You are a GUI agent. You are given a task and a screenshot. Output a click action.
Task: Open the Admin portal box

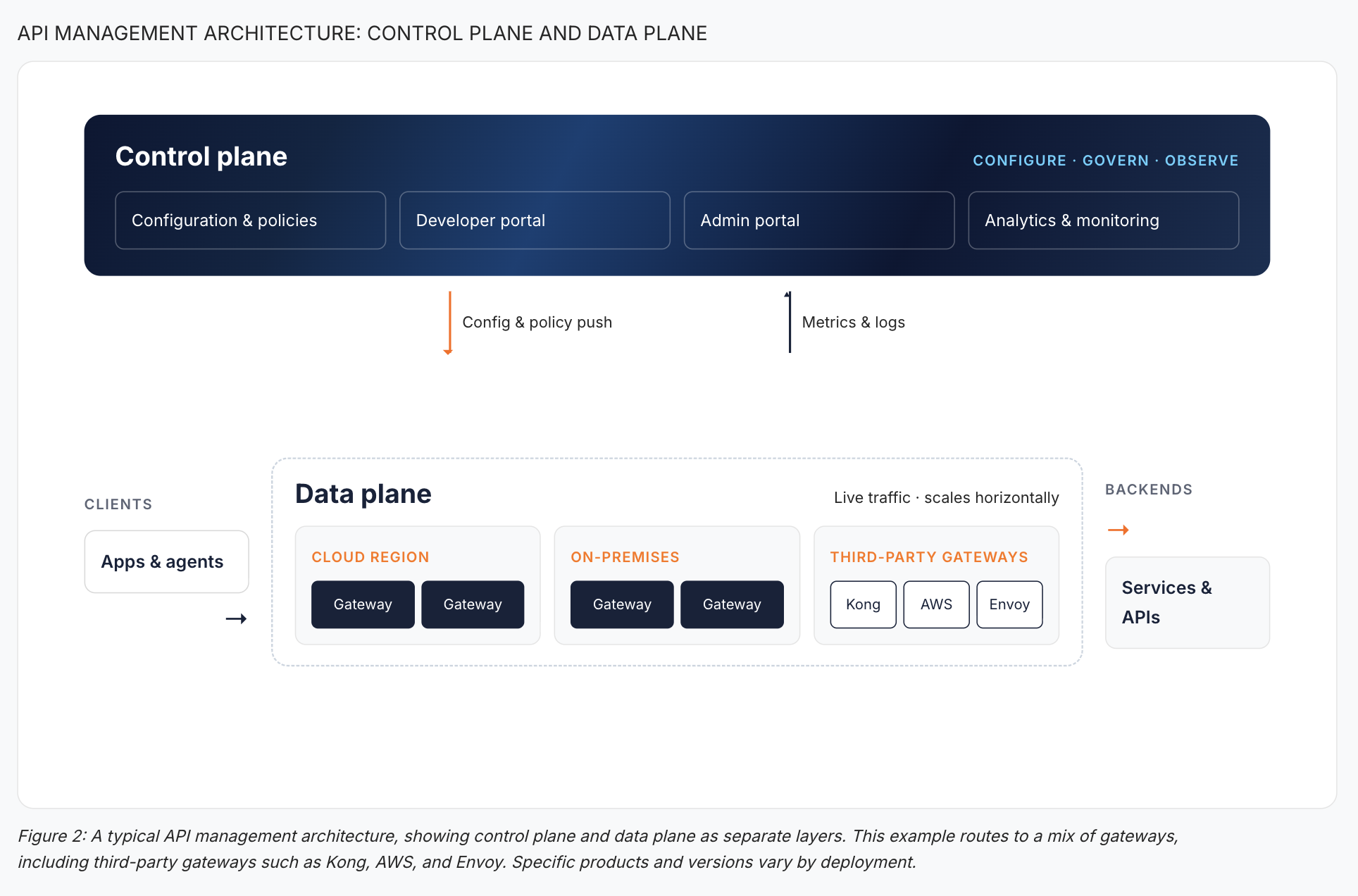[819, 220]
